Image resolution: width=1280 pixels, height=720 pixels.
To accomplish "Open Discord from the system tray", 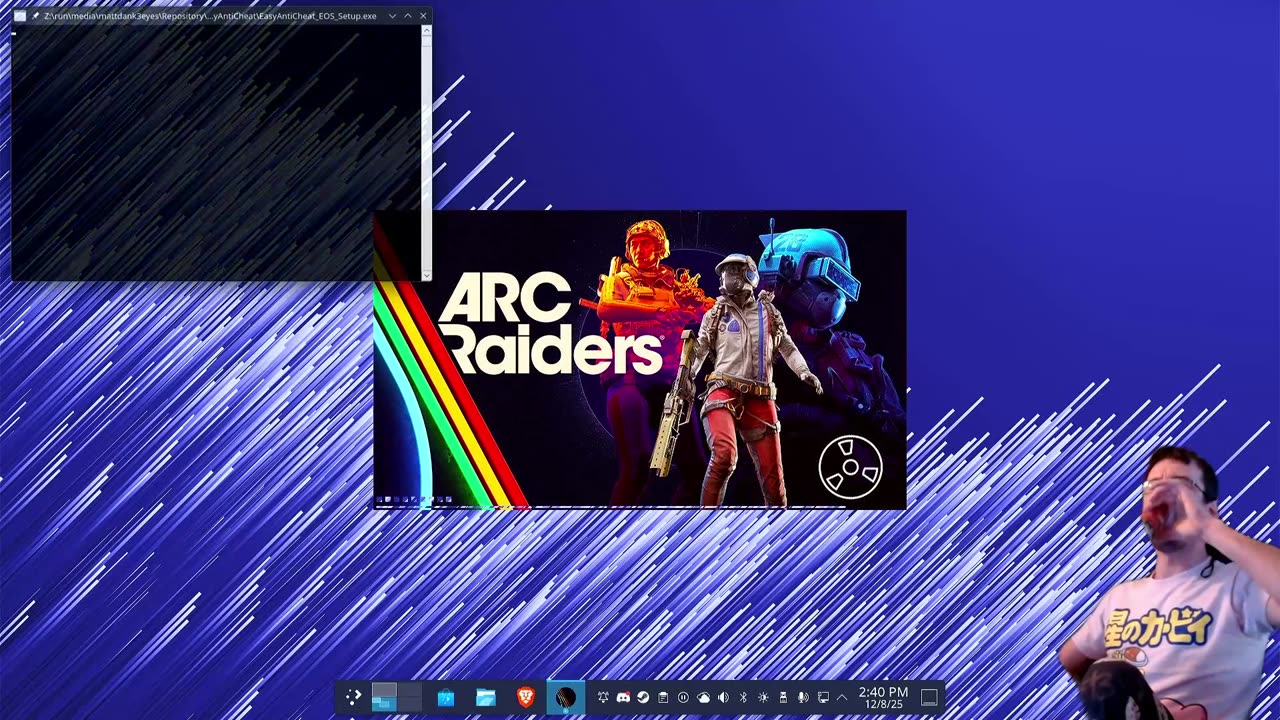I will coord(623,697).
